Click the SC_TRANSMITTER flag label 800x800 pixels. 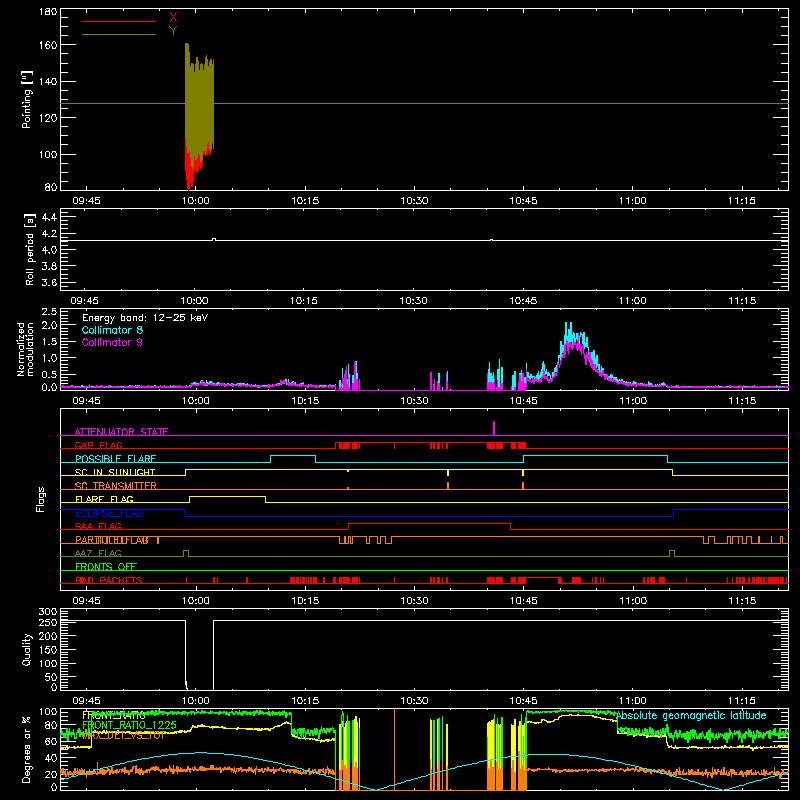(x=116, y=486)
